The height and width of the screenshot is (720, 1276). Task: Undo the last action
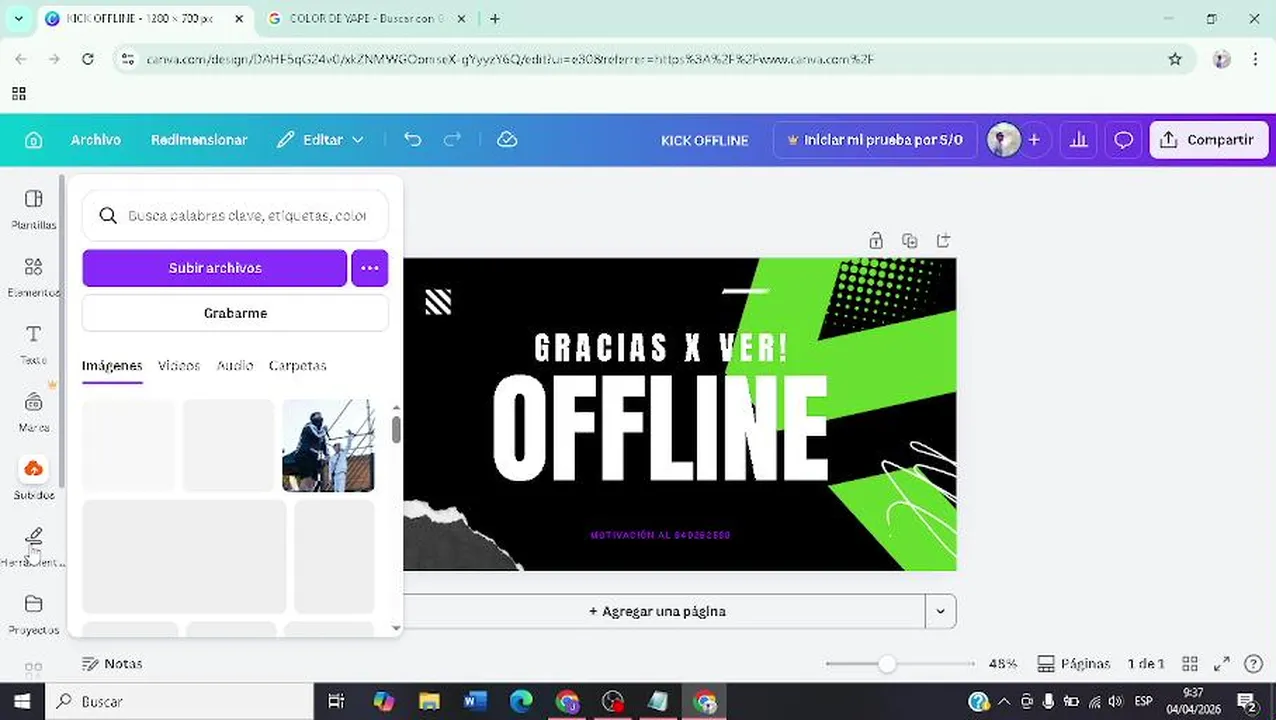pos(413,140)
